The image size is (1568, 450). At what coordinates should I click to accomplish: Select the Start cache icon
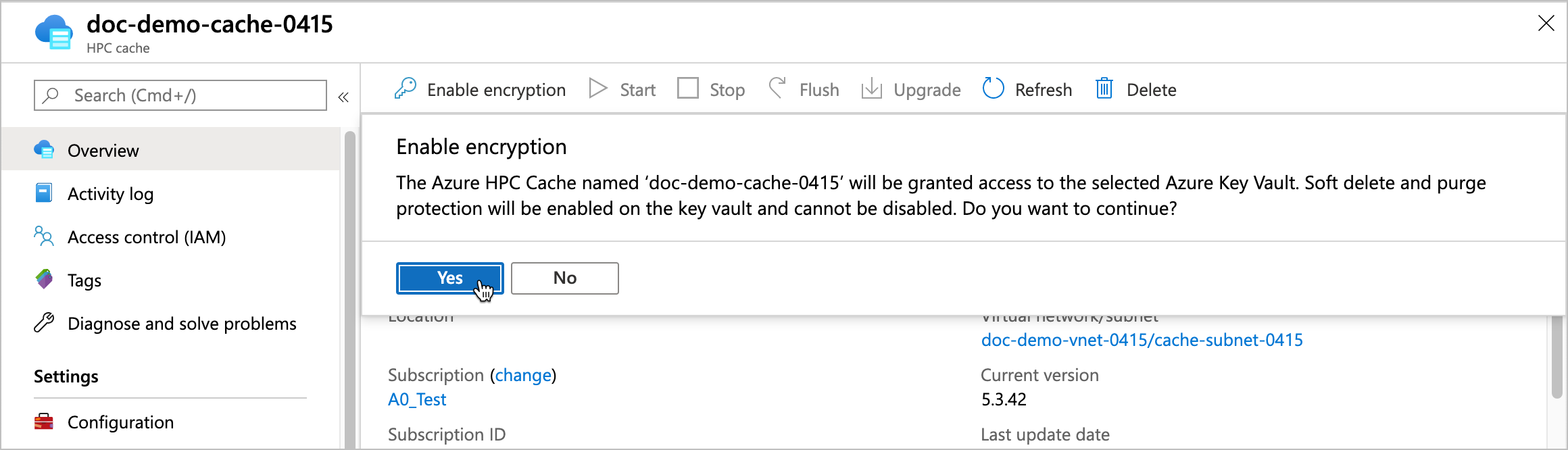click(x=597, y=89)
